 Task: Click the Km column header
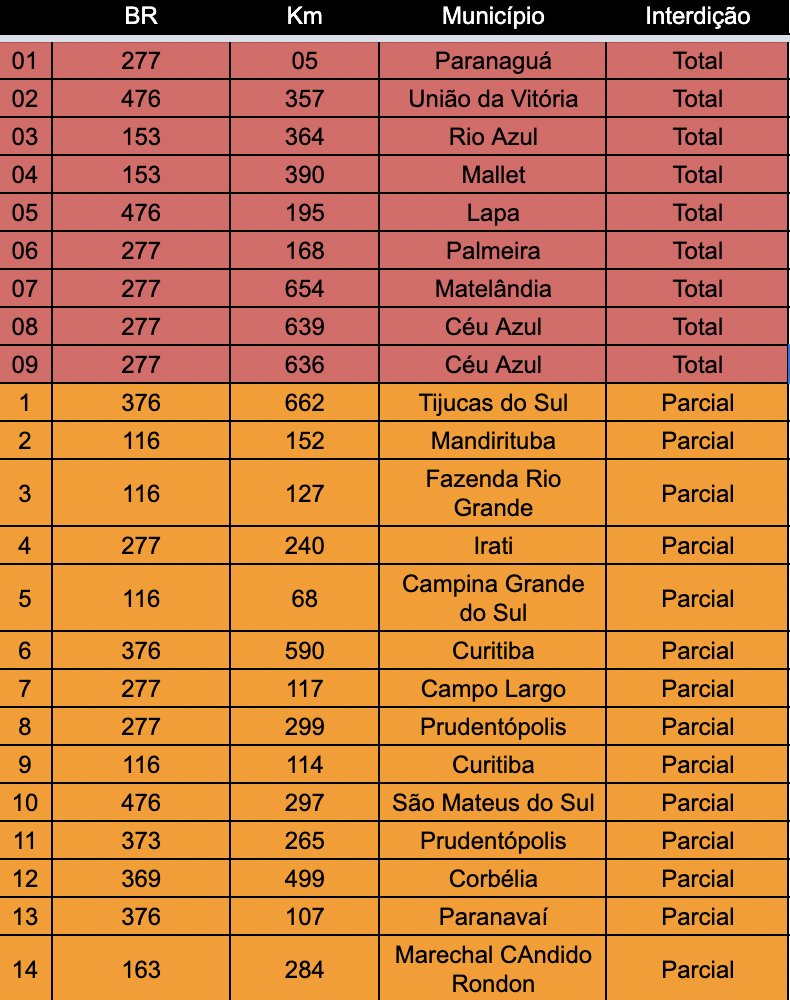coord(304,16)
